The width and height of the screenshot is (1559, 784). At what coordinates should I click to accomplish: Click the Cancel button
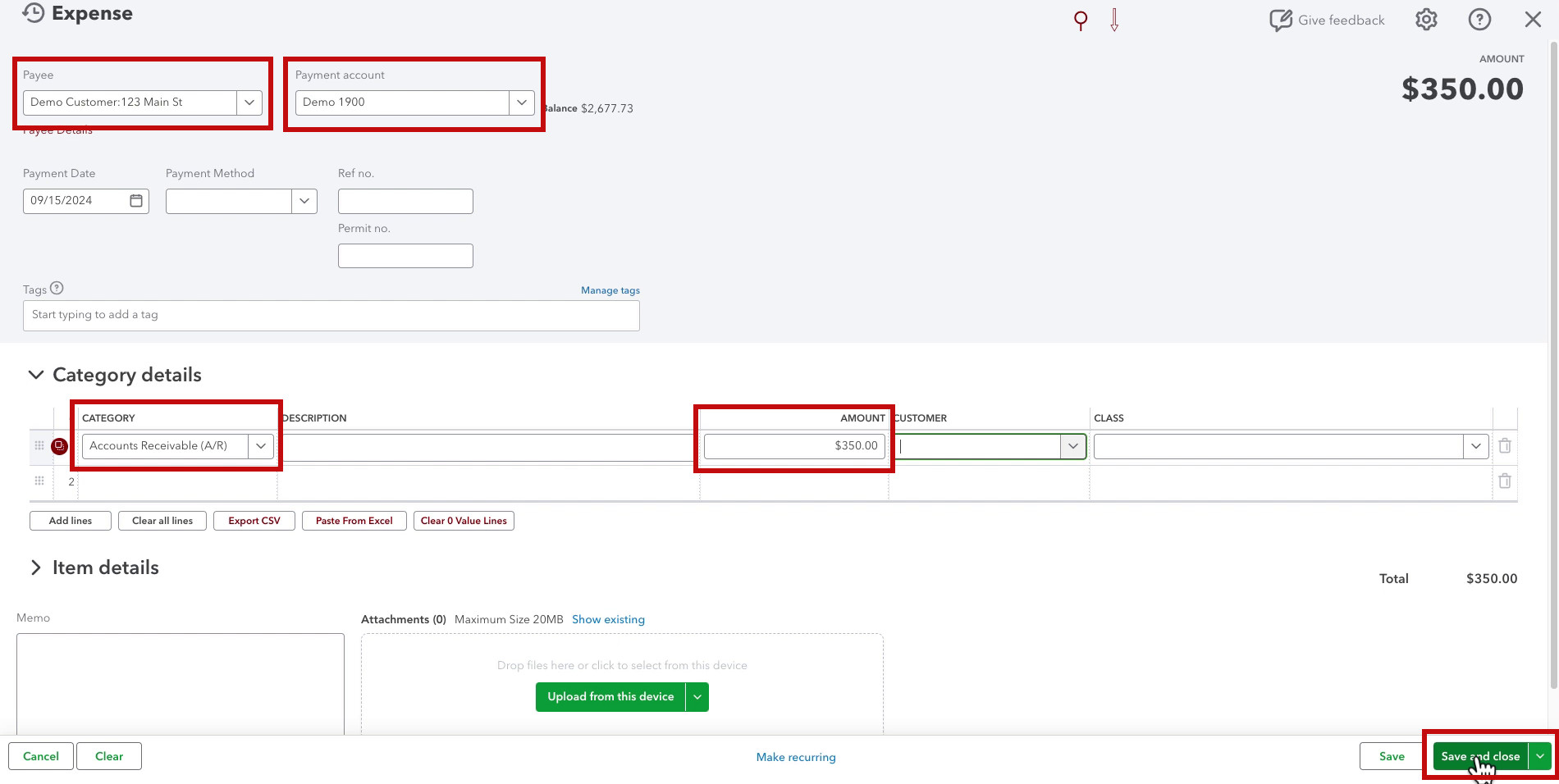pyautogui.click(x=41, y=756)
